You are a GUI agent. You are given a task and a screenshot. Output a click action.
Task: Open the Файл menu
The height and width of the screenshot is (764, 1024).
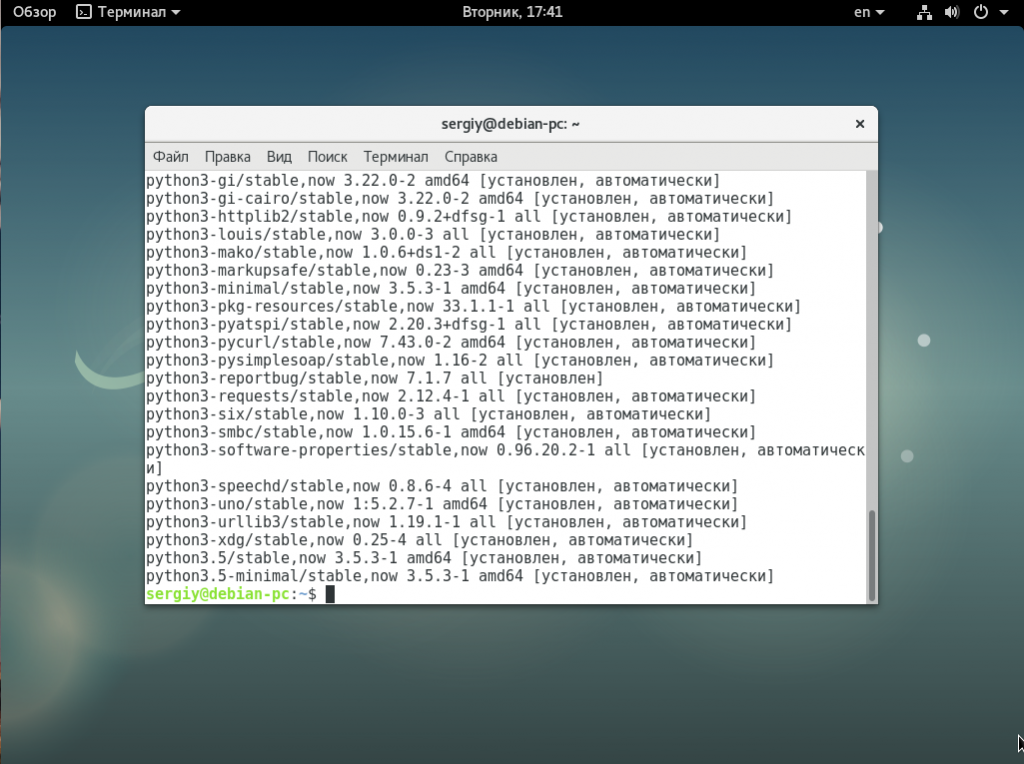[x=171, y=157]
